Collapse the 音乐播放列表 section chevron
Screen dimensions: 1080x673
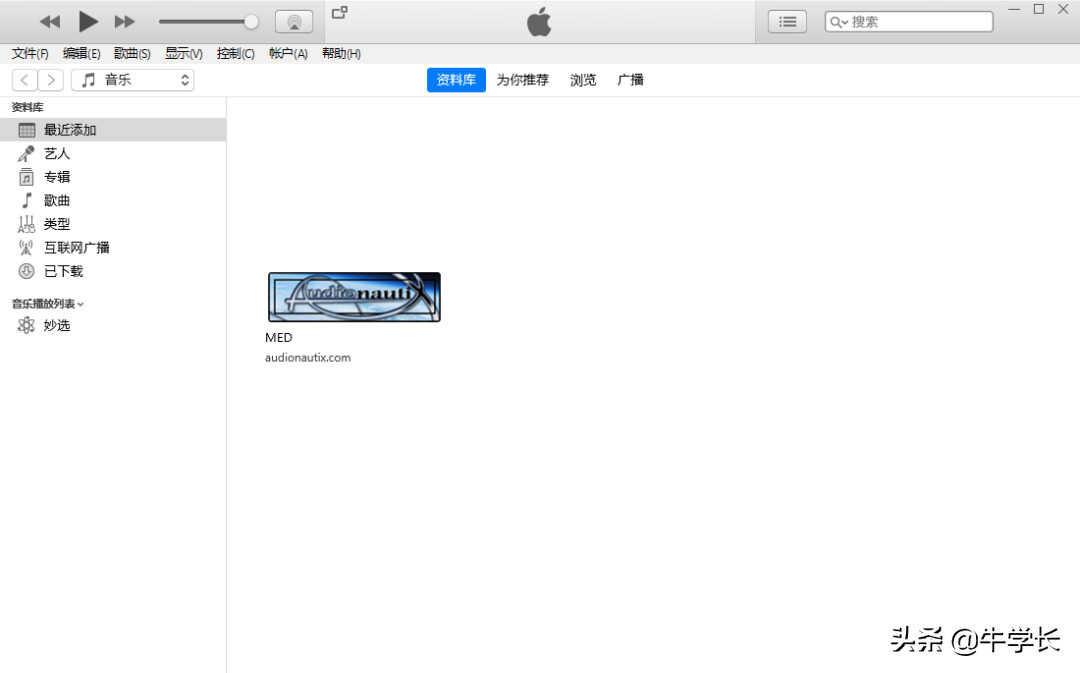click(x=81, y=304)
